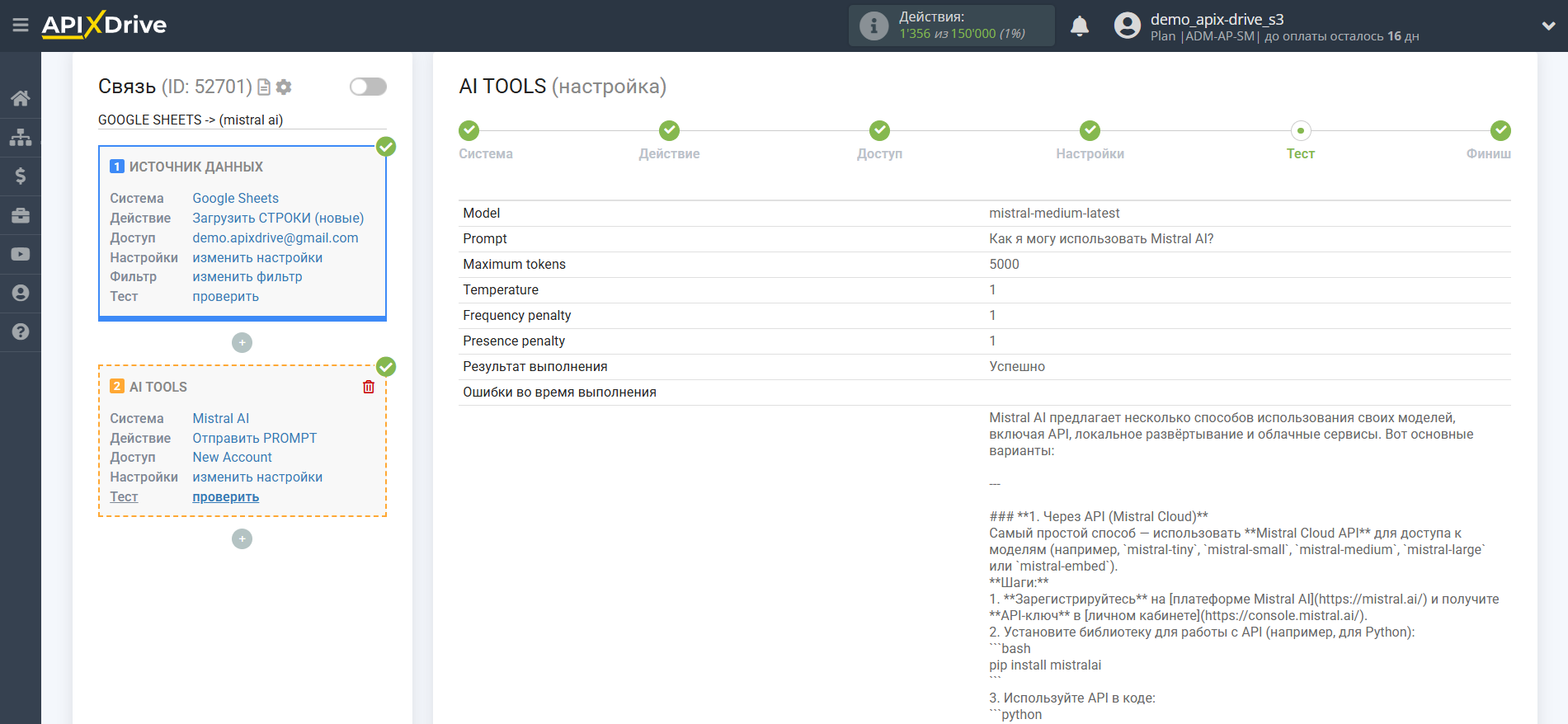Viewport: 1568px width, 724px height.
Task: Click the demo_apix-drive_s3 username
Action: (1217, 19)
